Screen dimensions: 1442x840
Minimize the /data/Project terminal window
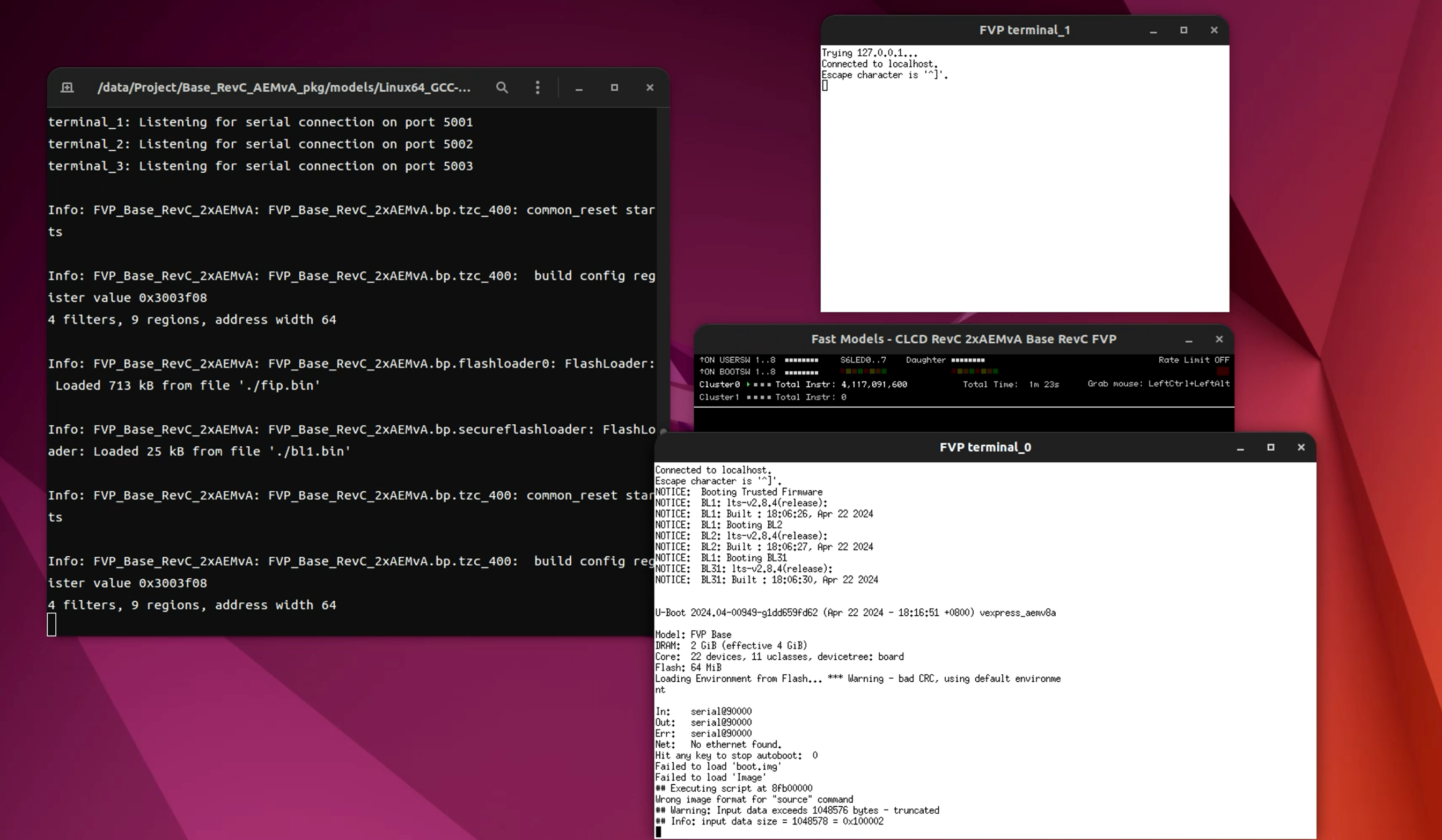(x=578, y=87)
